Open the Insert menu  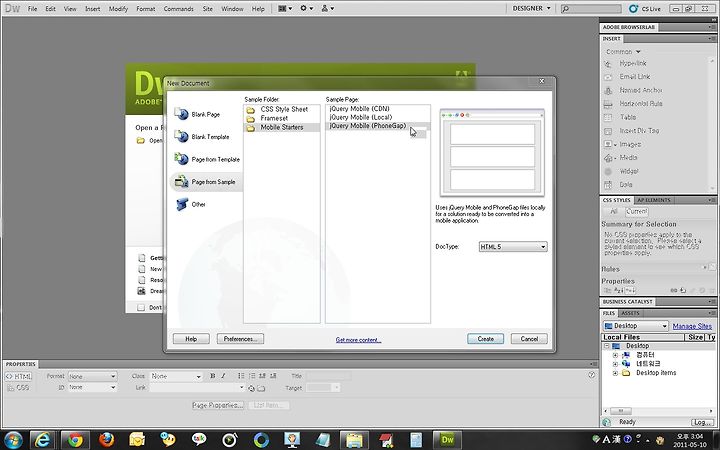click(92, 9)
